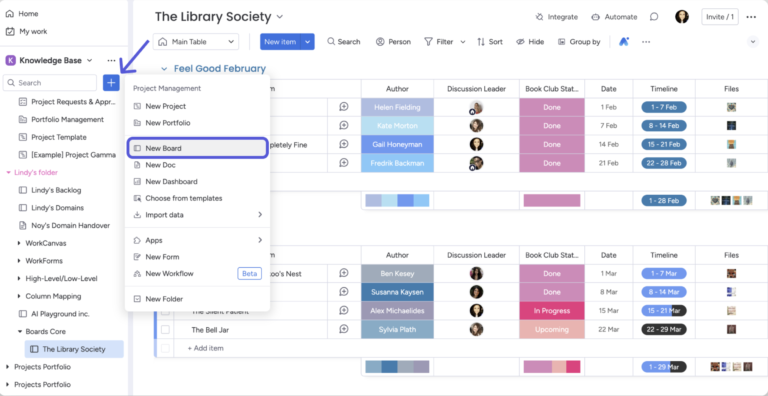This screenshot has height=396, width=768.
Task: Tick the checkbox for The Bell Jar
Action: click(x=166, y=330)
